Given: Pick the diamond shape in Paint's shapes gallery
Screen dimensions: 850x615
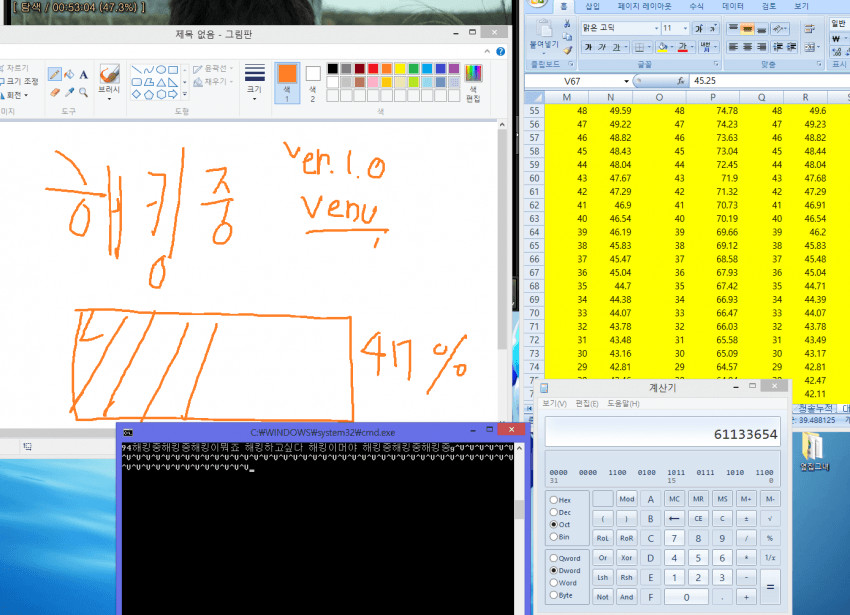Looking at the screenshot, I should tap(137, 94).
